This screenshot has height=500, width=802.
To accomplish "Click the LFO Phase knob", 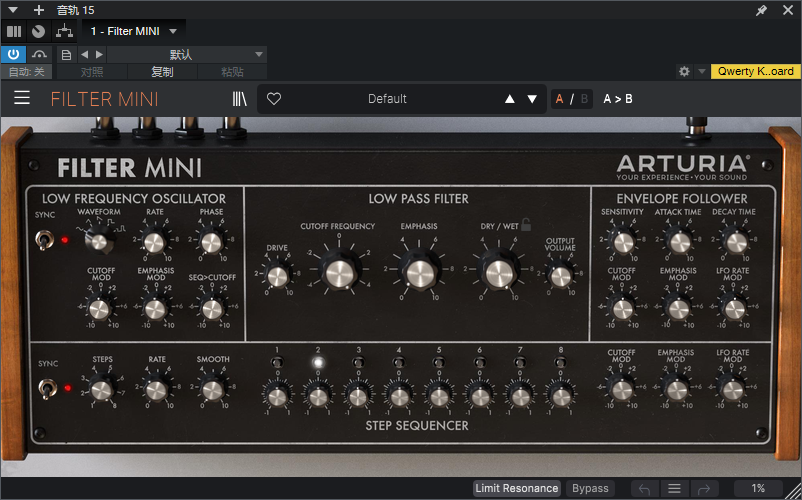I will click(211, 242).
